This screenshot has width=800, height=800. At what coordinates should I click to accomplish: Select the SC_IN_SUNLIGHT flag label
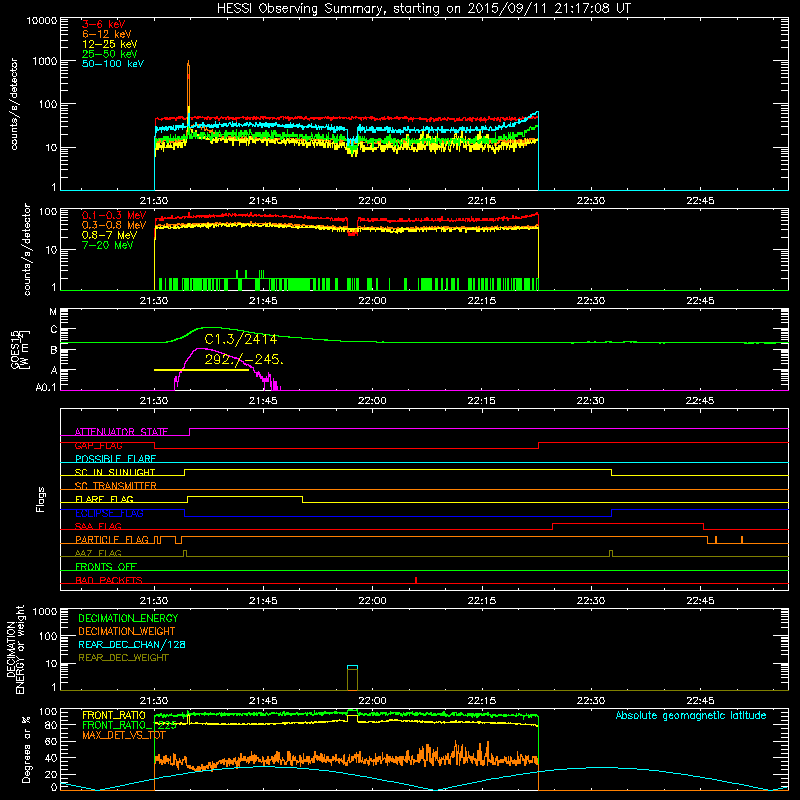click(x=115, y=472)
